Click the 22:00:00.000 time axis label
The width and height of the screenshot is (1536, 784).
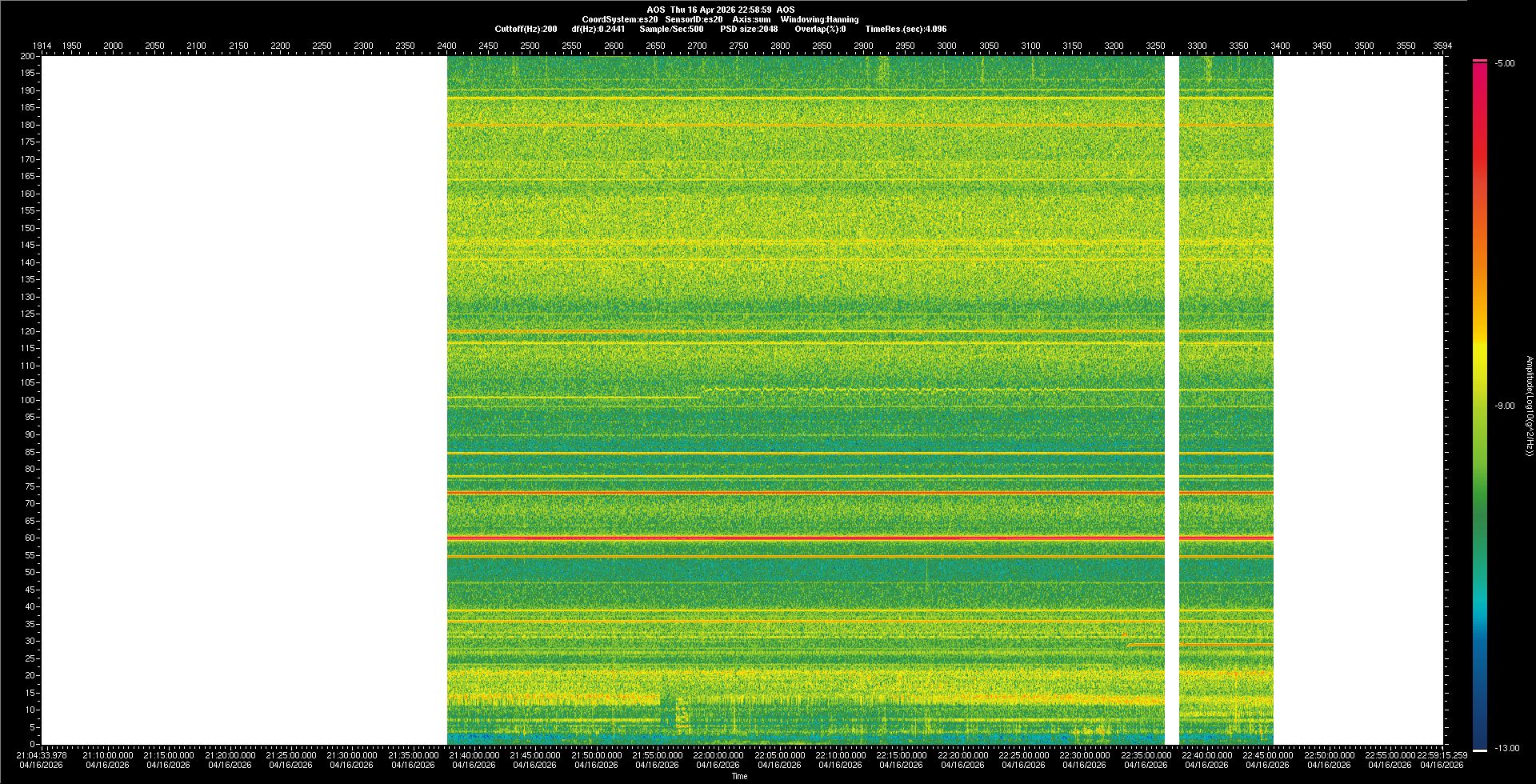coord(718,755)
